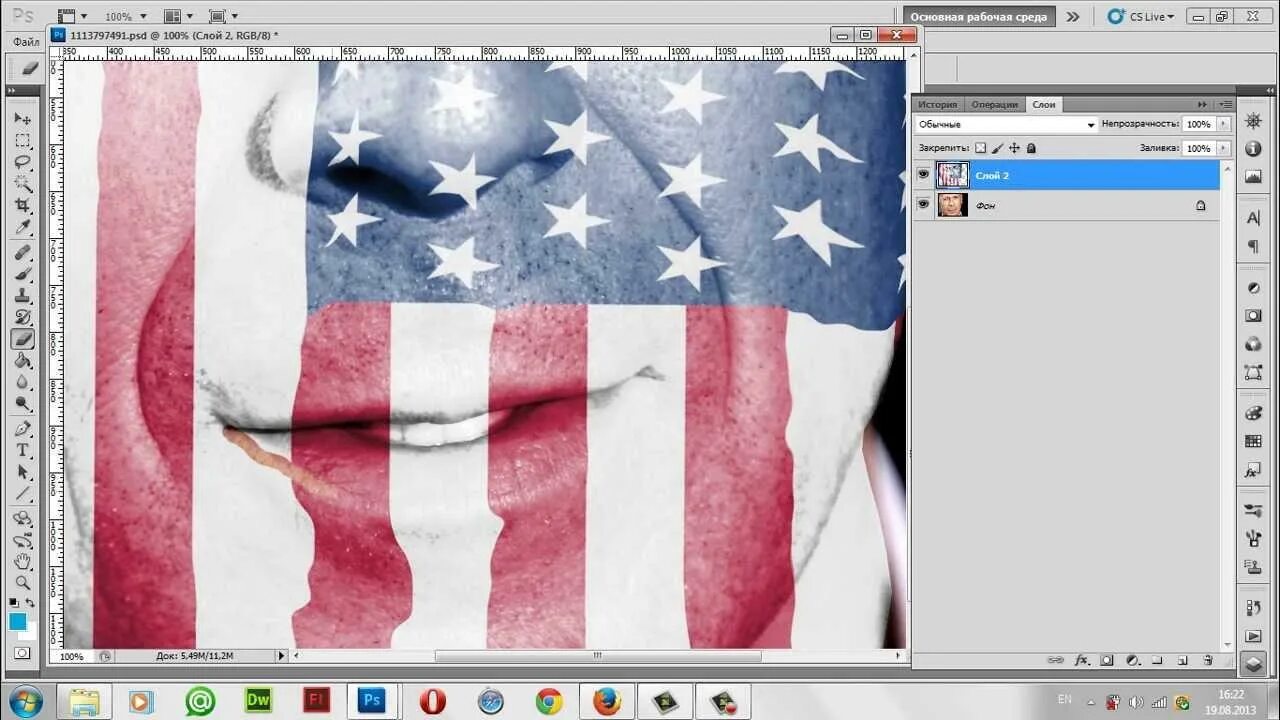Select the Brush tool
The image size is (1280, 720).
[x=22, y=274]
